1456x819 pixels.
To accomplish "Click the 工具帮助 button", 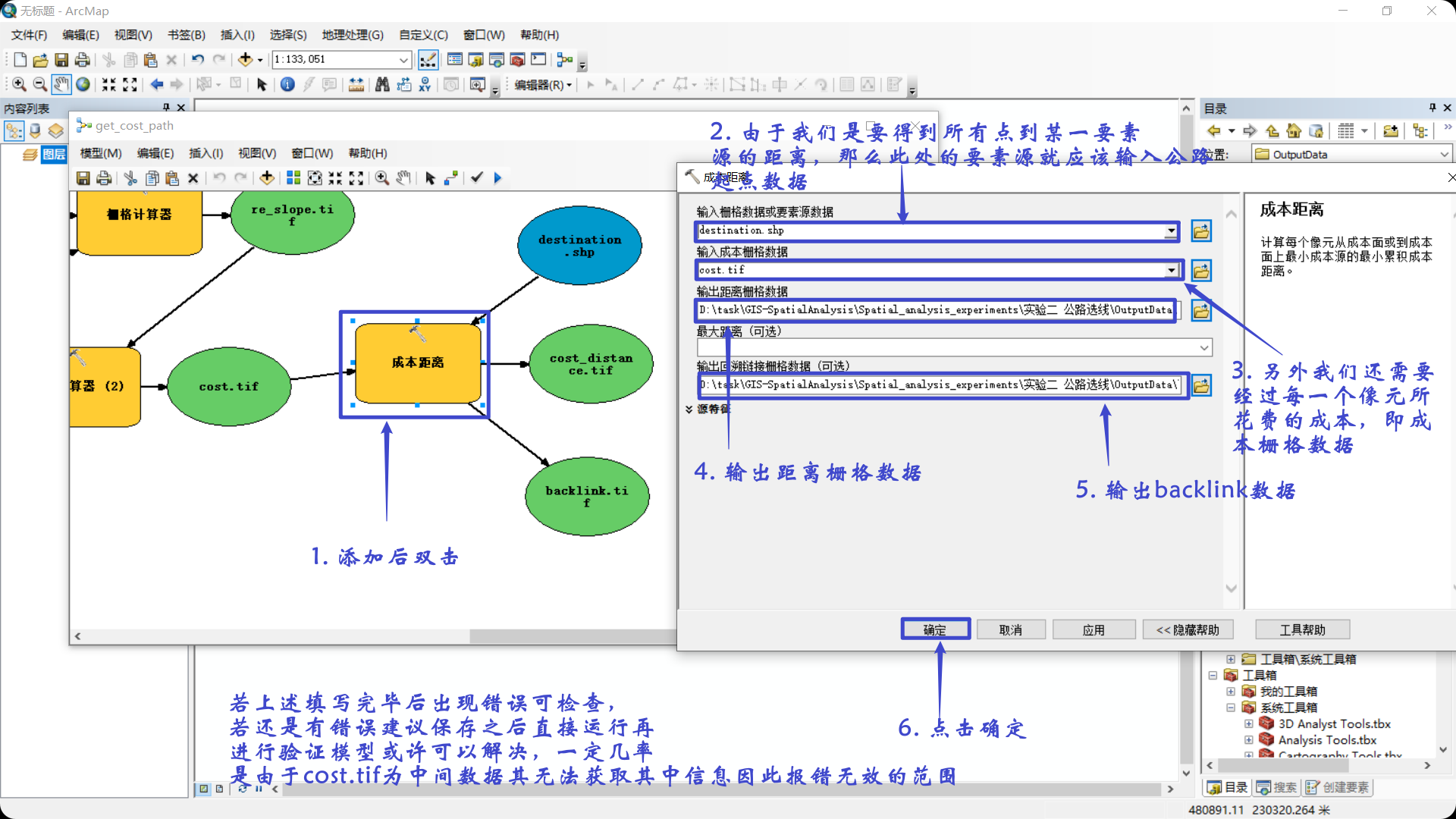I will pos(1301,629).
